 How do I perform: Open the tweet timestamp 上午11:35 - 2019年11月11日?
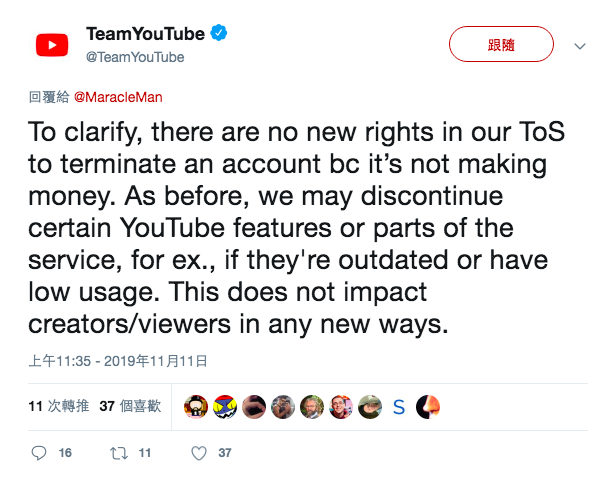(x=118, y=361)
